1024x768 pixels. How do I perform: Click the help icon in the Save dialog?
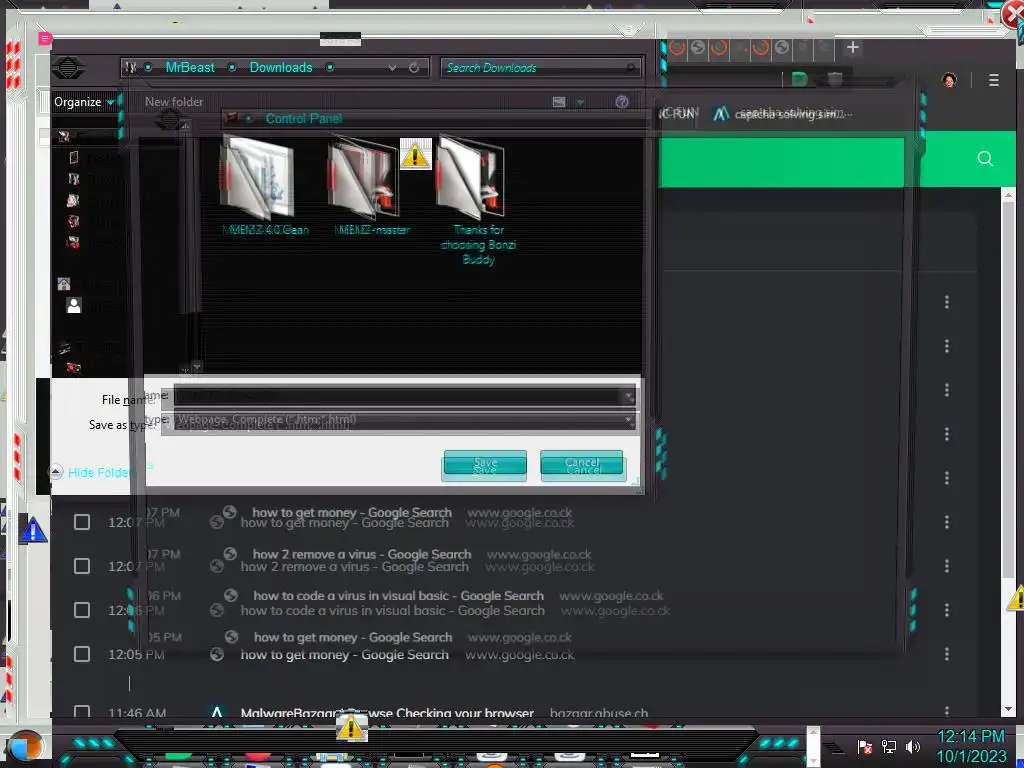(x=622, y=102)
